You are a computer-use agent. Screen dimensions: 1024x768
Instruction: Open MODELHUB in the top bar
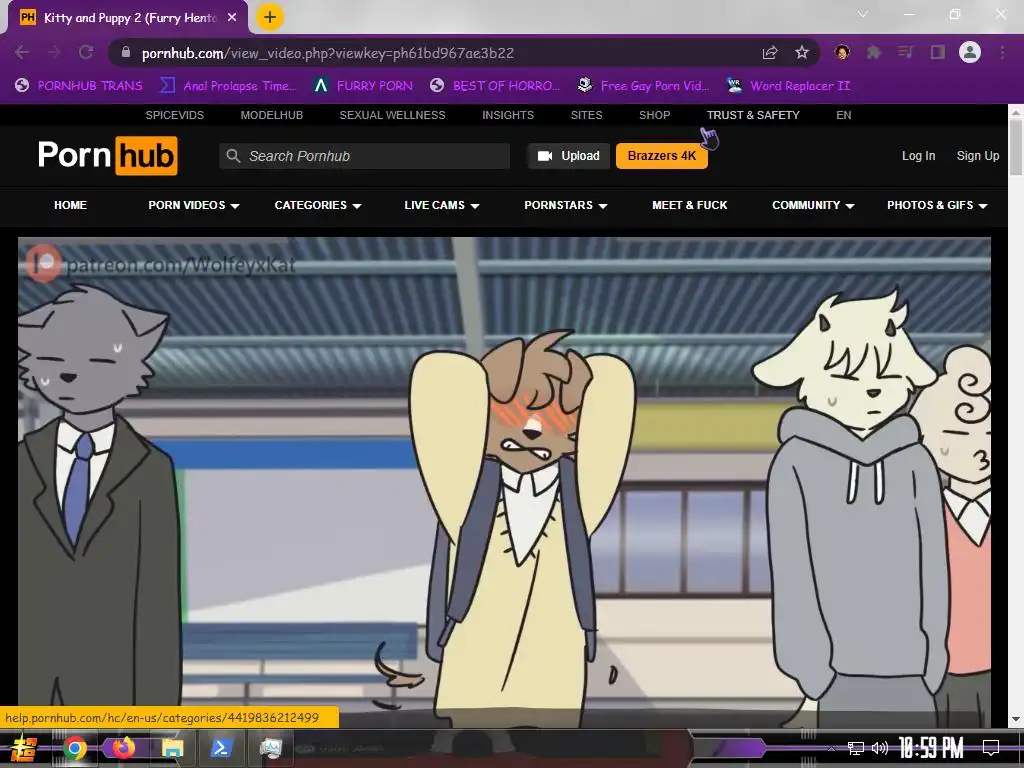pos(272,115)
